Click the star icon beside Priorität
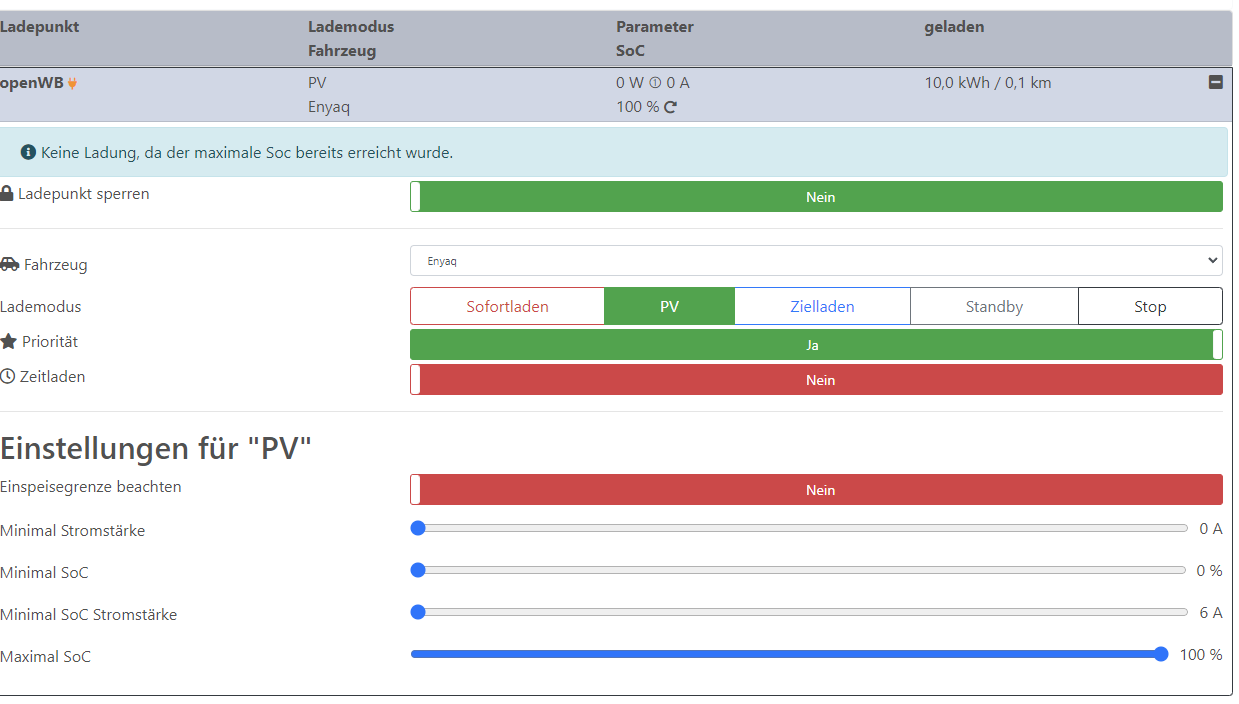1239x704 pixels. [x=9, y=342]
